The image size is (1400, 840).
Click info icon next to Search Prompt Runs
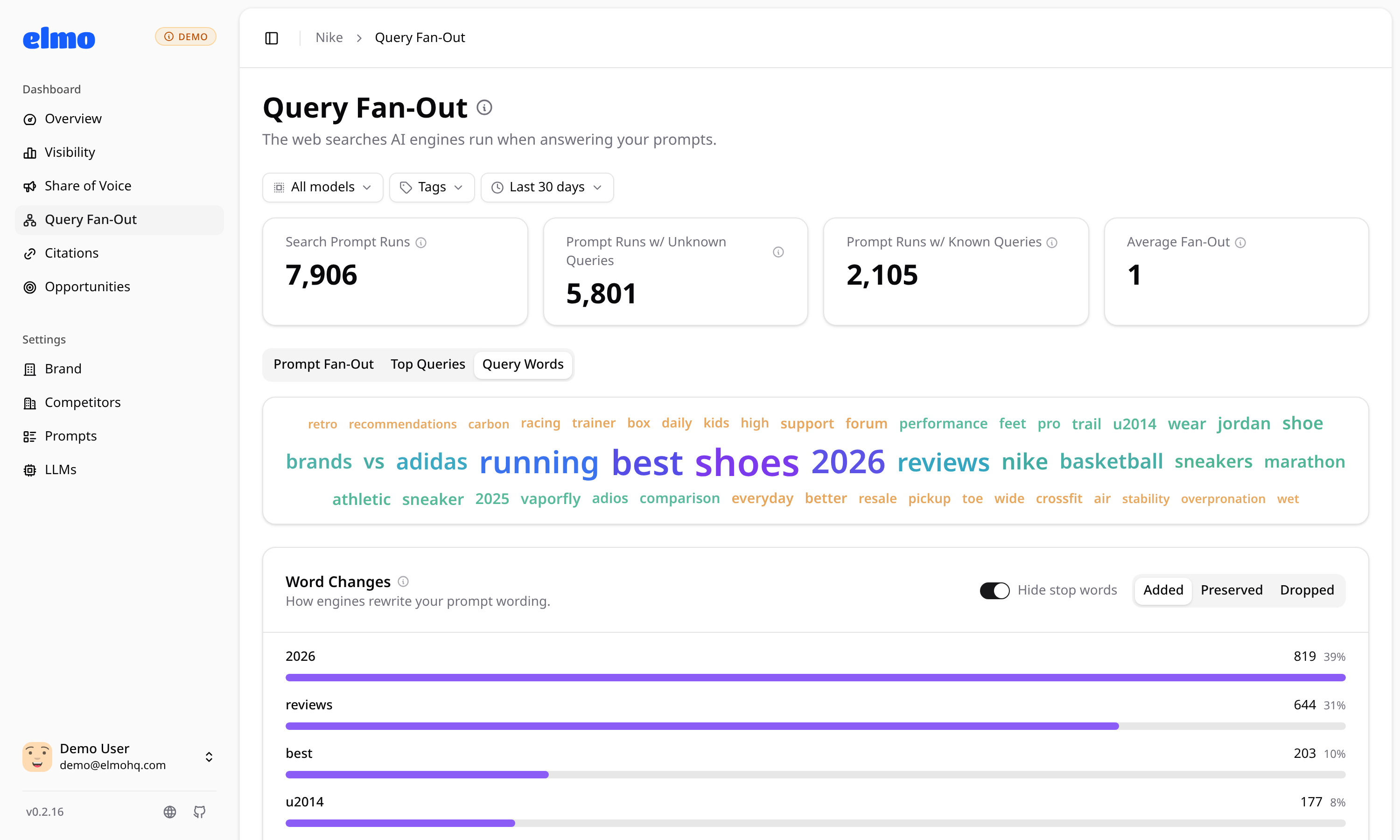(421, 243)
